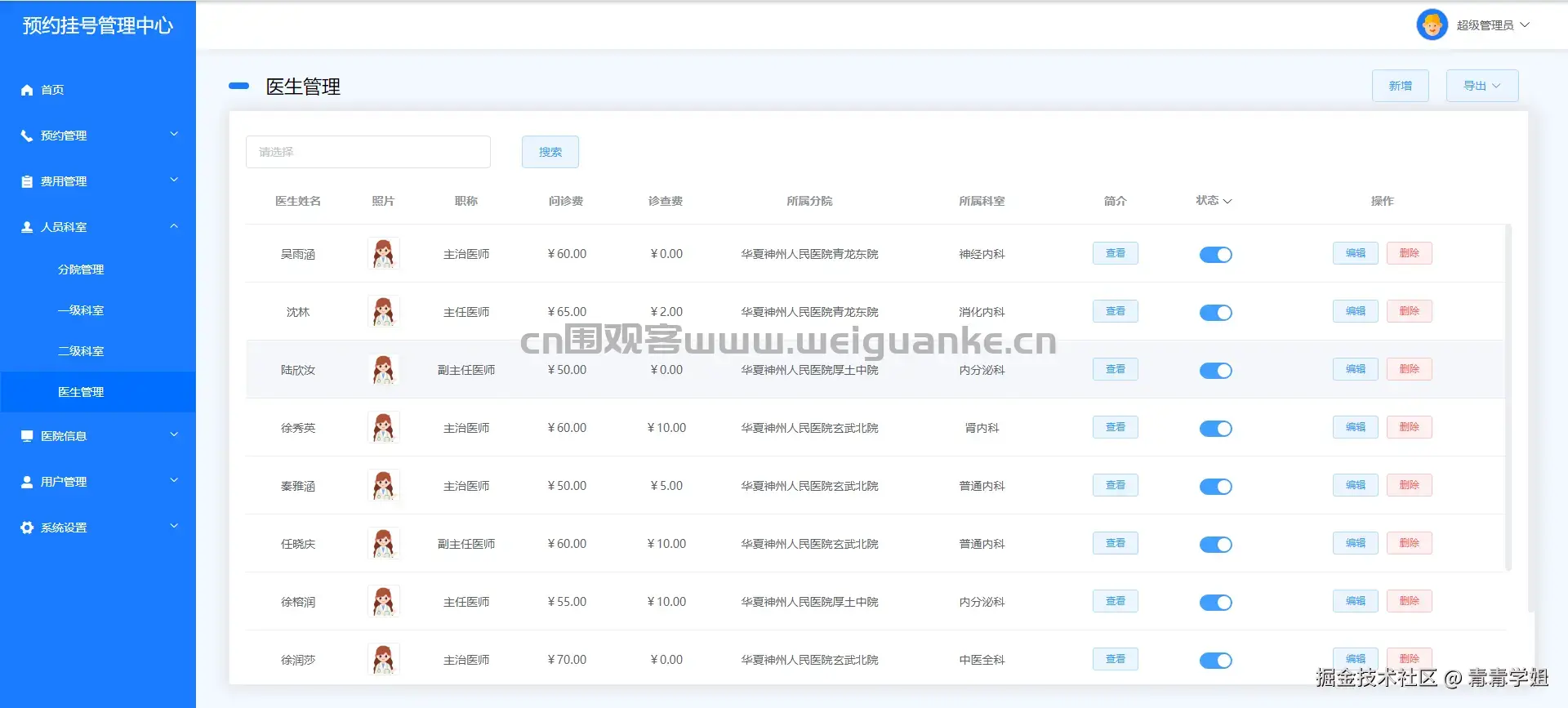Toggle status switch for 徐润莎
The image size is (1568, 708).
[1215, 661]
